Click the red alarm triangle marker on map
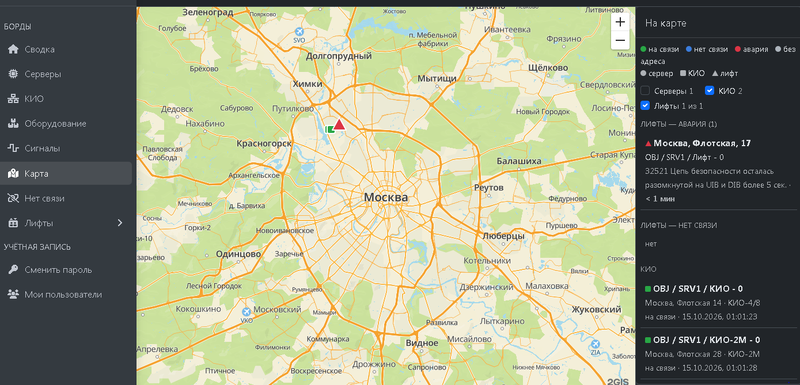The height and width of the screenshot is (385, 800). coord(339,124)
